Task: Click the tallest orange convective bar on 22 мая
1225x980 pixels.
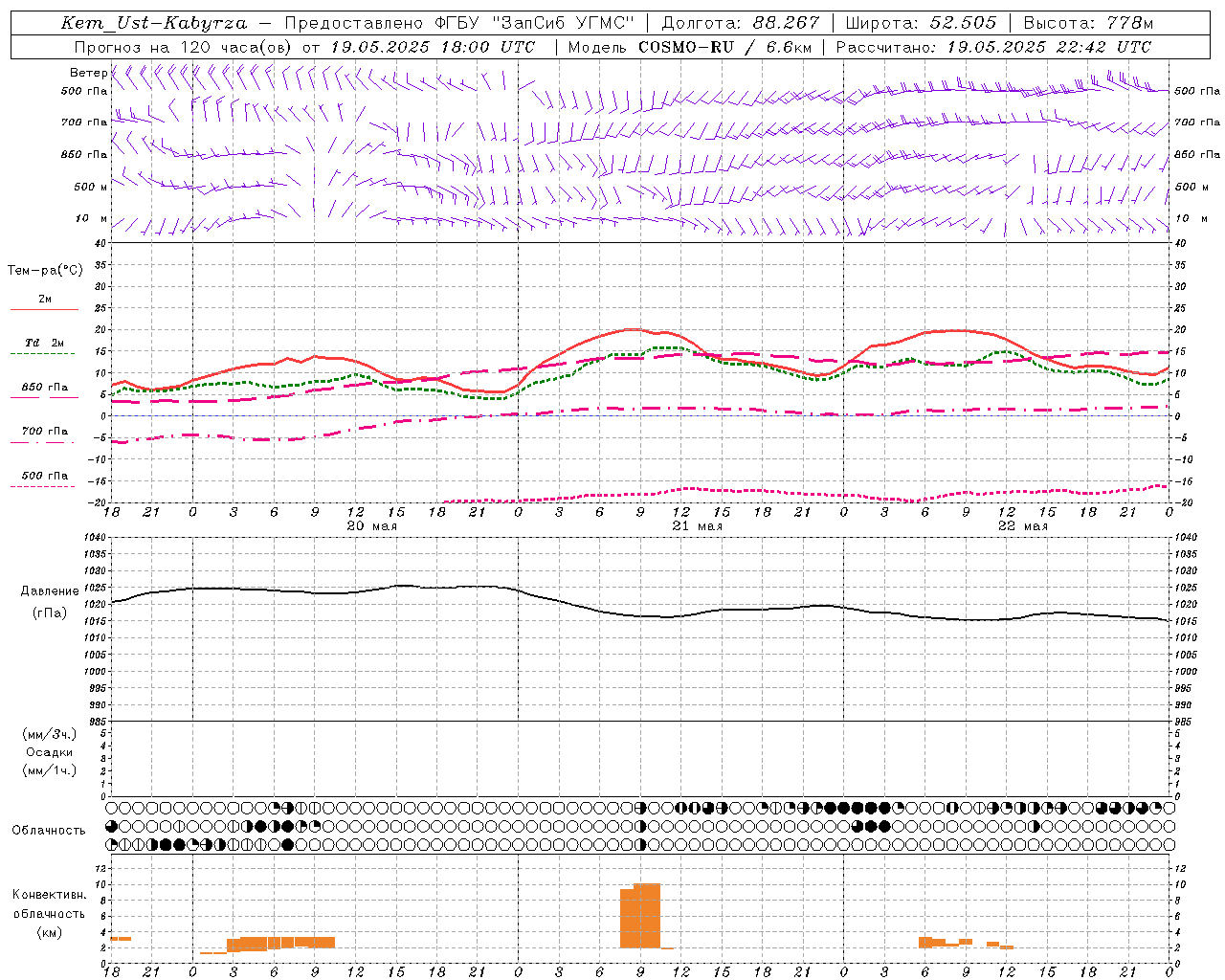Action: pos(924,943)
